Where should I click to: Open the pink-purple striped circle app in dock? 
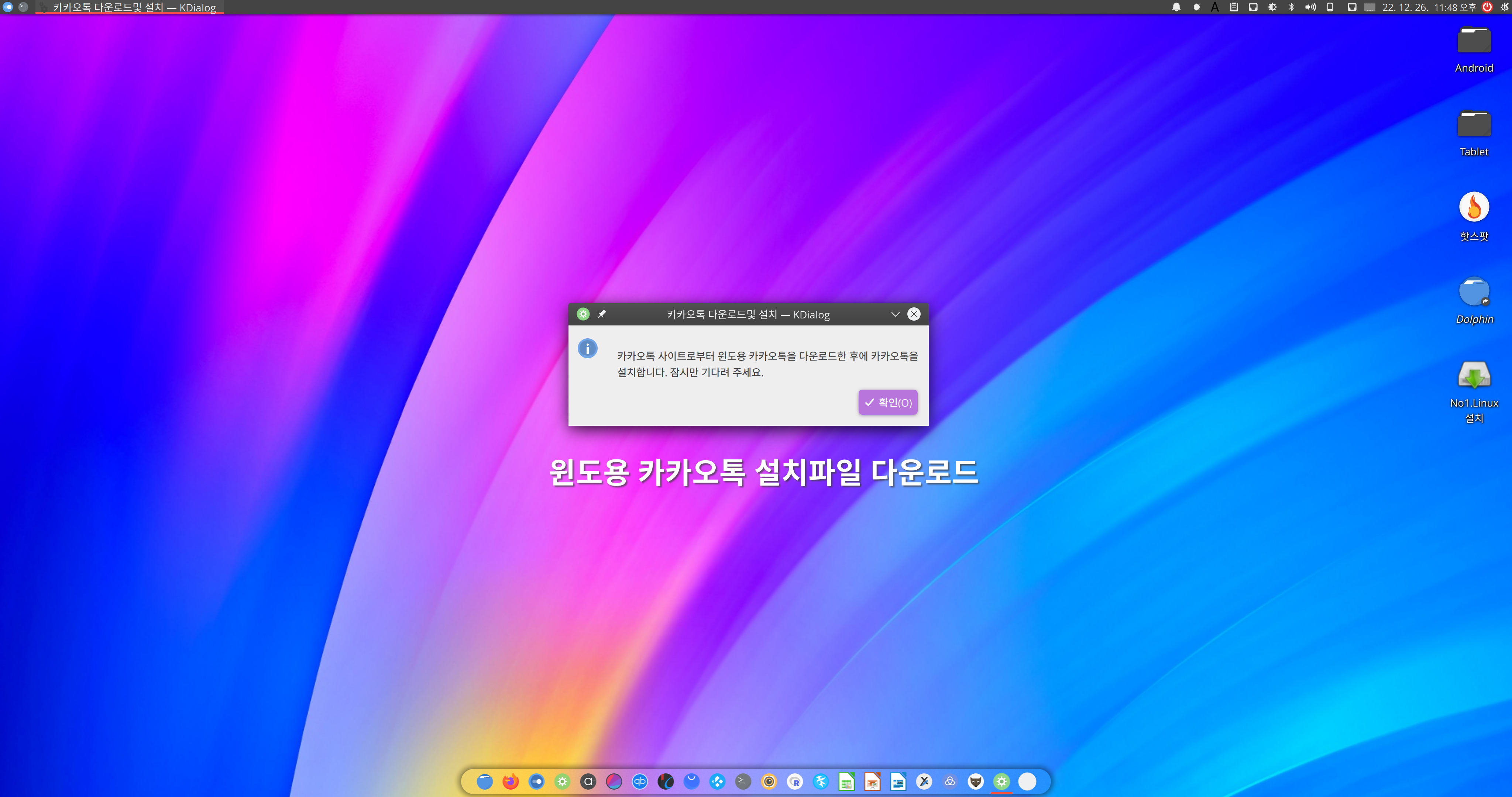tap(614, 781)
